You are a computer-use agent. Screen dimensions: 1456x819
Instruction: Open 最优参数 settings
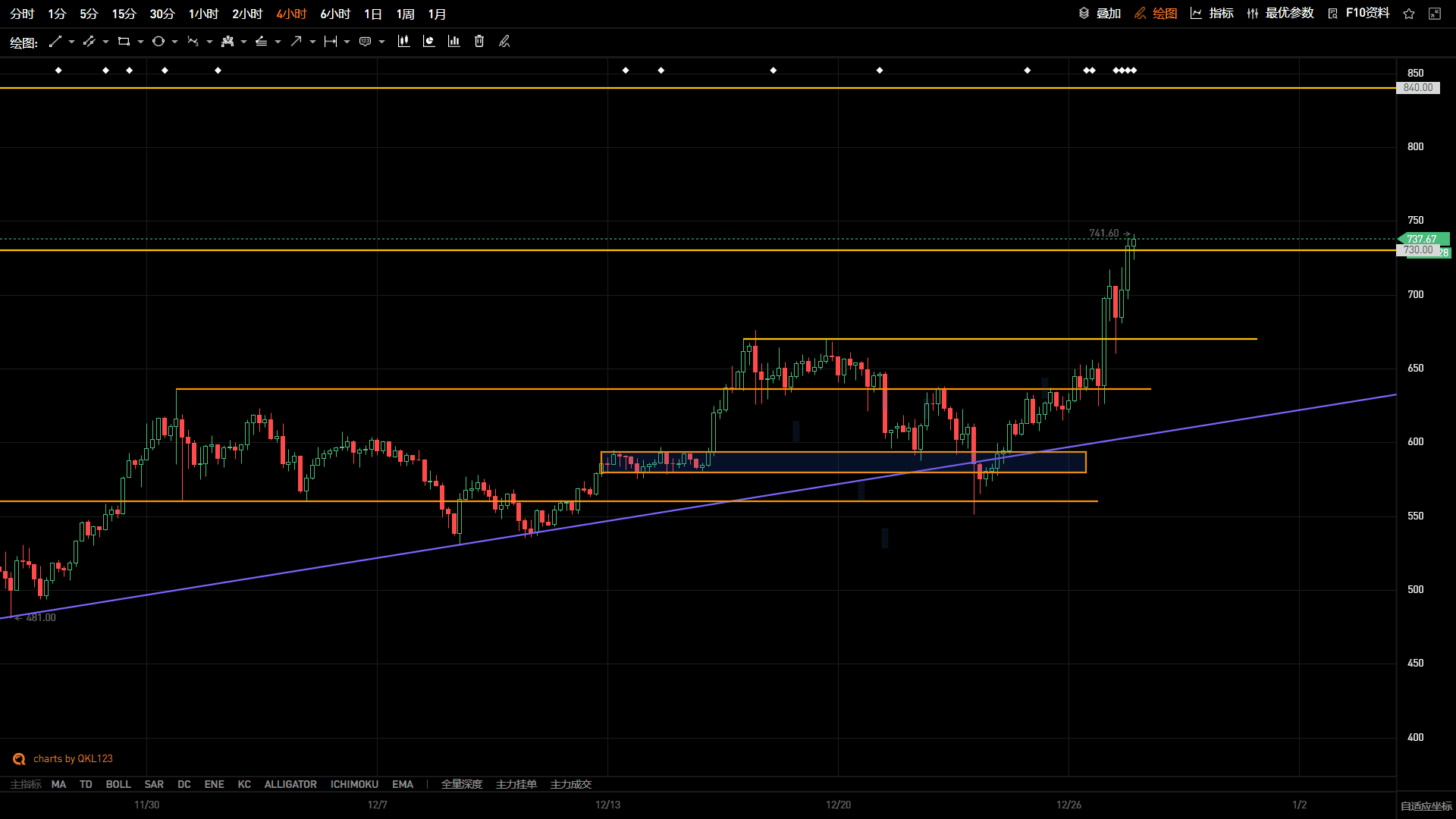click(x=1280, y=14)
